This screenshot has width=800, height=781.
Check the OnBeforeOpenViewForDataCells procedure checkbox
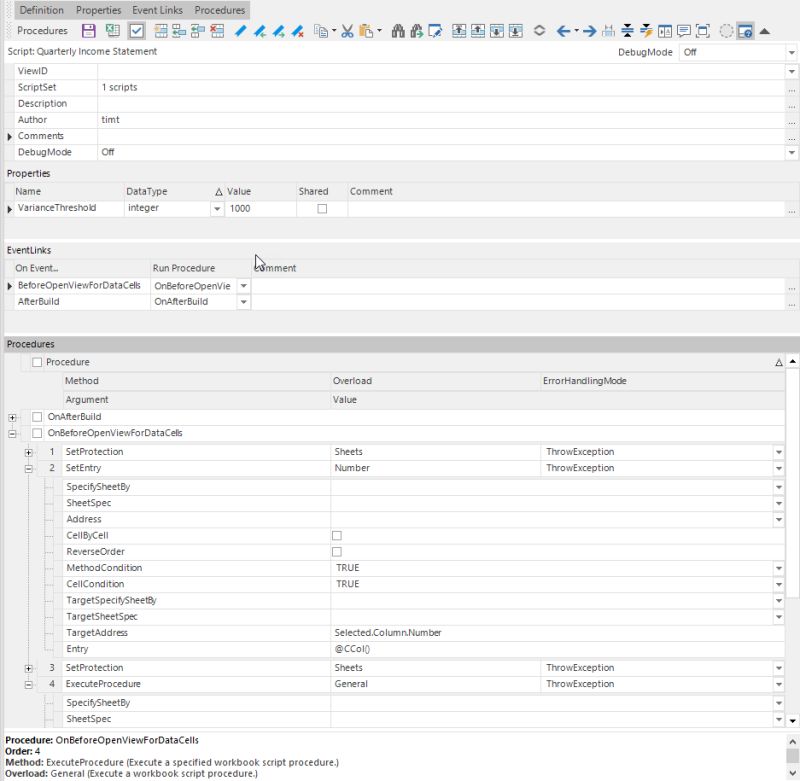tap(37, 433)
